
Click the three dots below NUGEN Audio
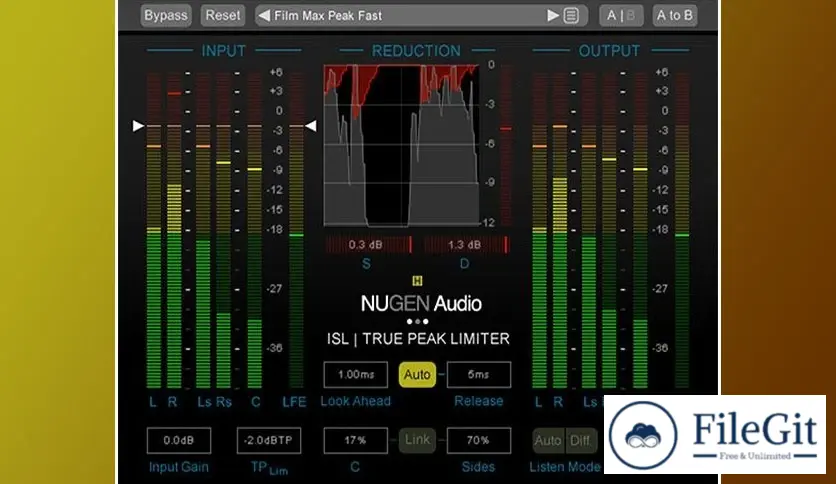(x=417, y=321)
